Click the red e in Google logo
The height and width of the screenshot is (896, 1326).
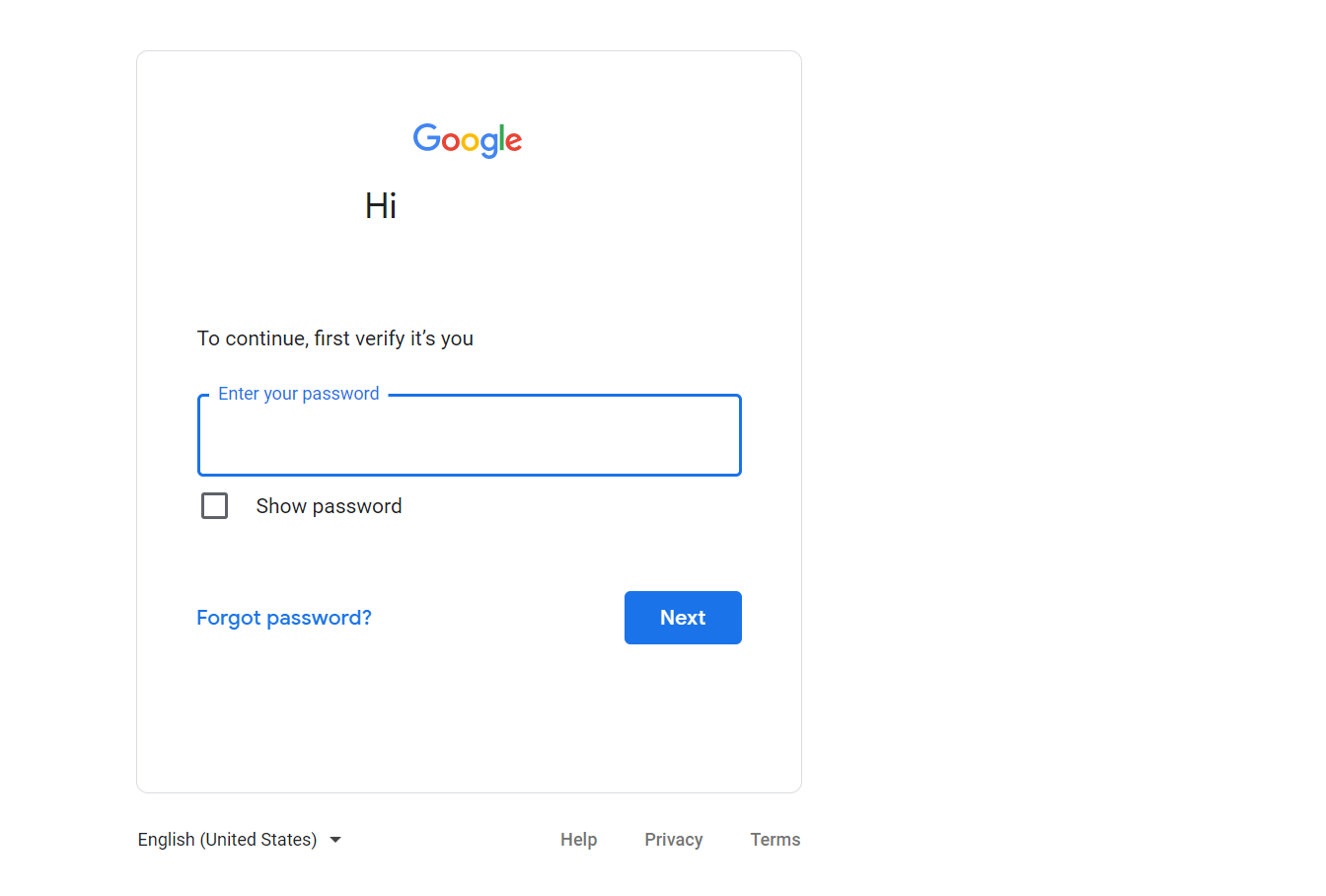[x=514, y=142]
